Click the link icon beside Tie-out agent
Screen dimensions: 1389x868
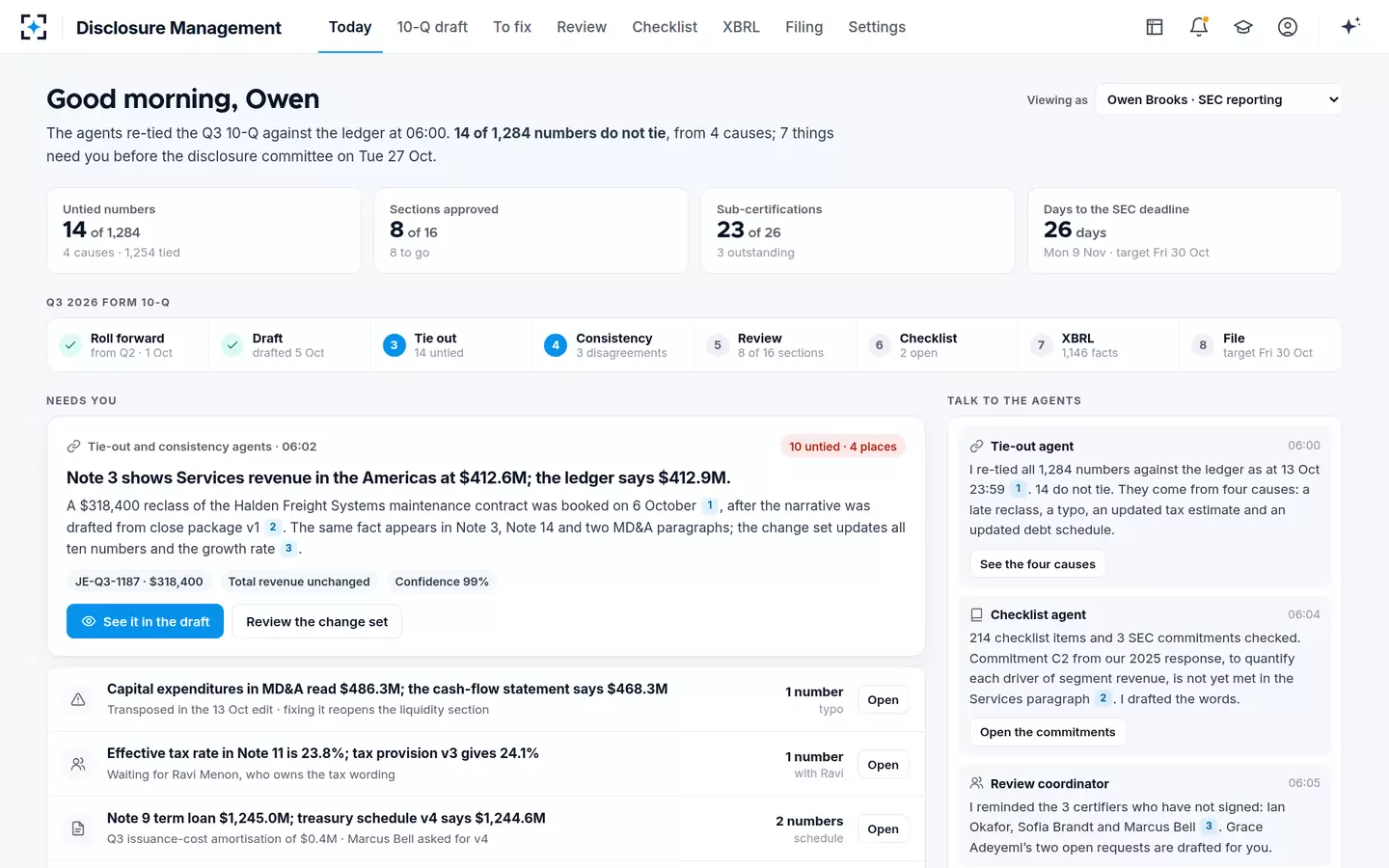[976, 447]
